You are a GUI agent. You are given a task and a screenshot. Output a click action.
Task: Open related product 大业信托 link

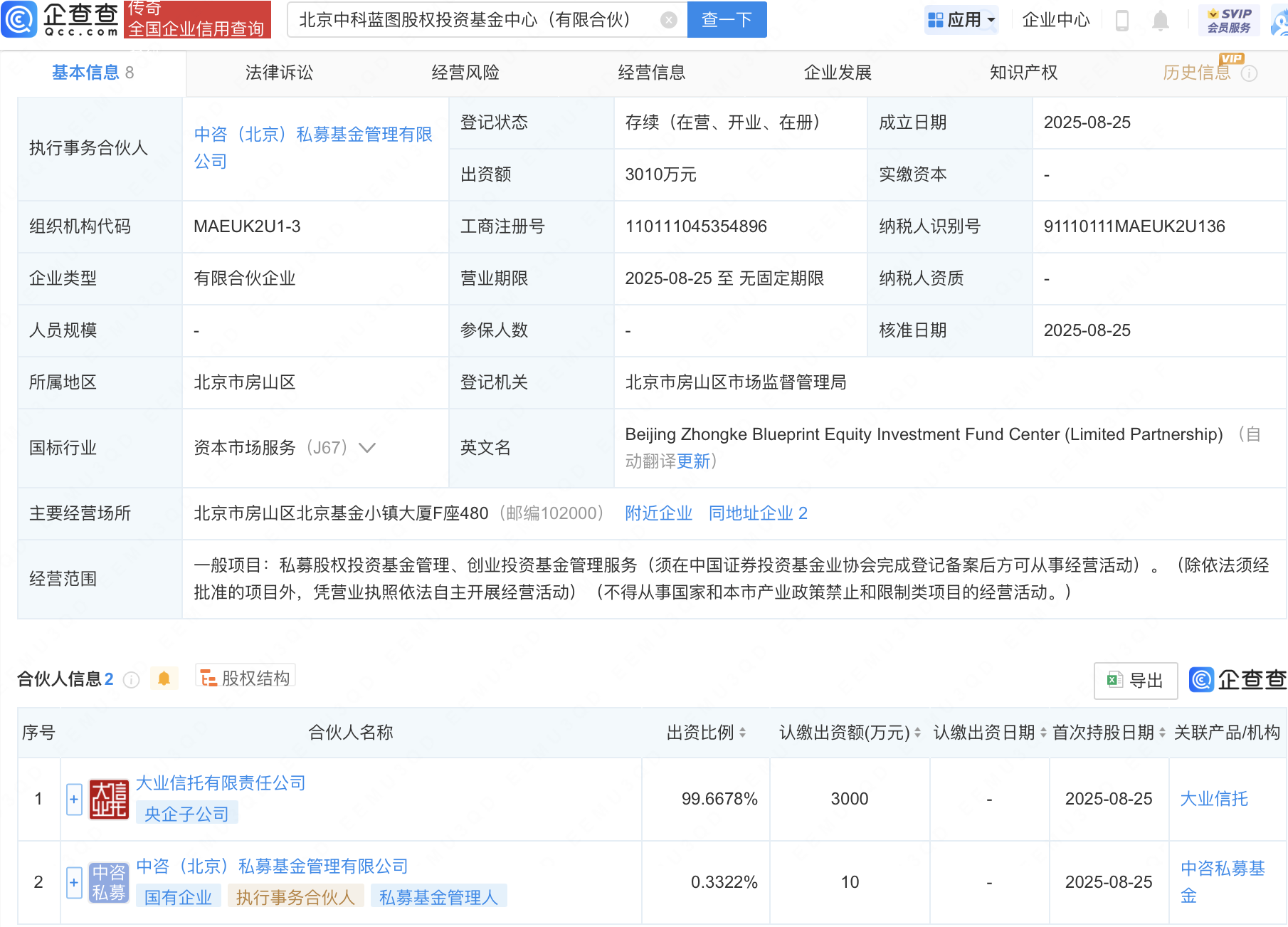click(x=1214, y=799)
